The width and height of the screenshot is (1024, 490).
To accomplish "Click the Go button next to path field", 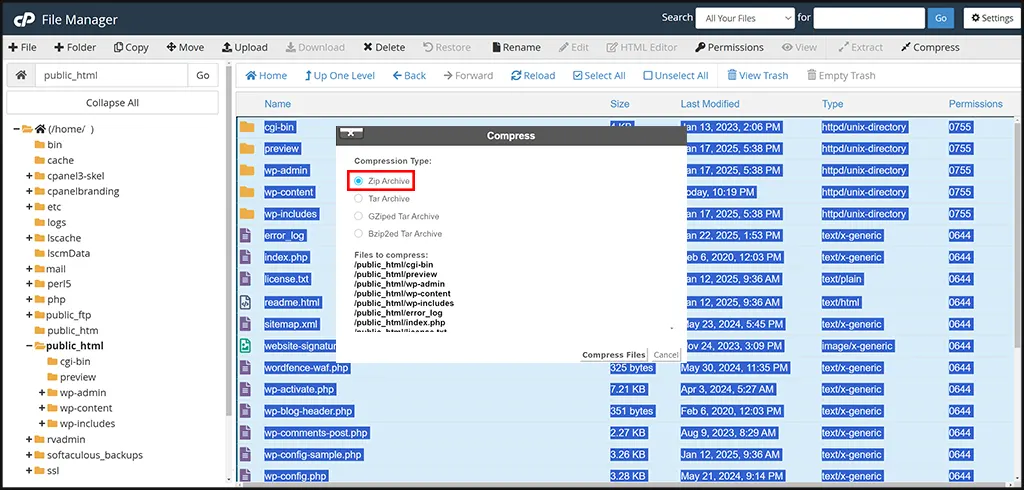I will 203,75.
